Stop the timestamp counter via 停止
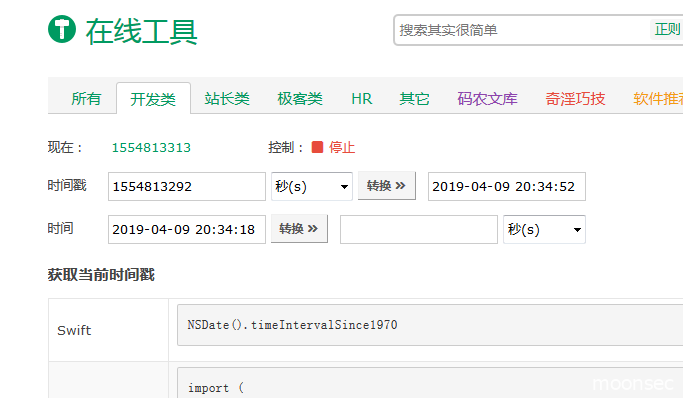The image size is (683, 398). (342, 147)
